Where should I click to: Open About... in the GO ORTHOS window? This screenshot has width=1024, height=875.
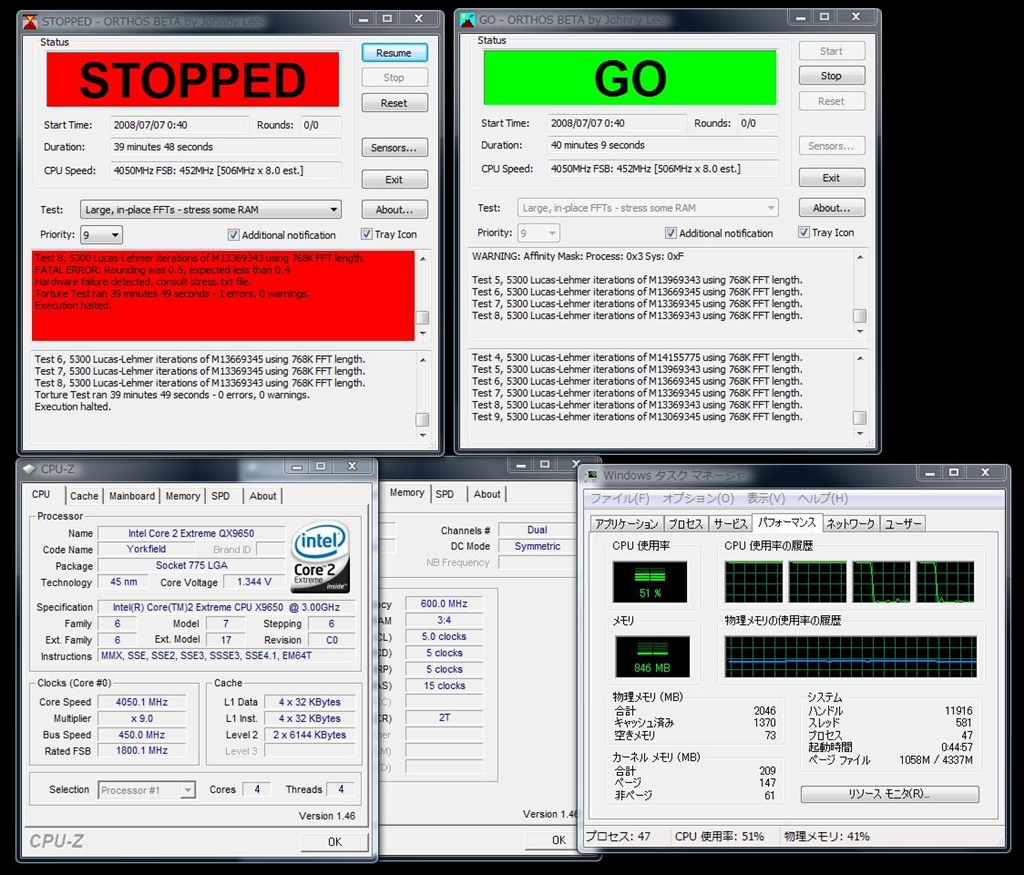click(831, 208)
